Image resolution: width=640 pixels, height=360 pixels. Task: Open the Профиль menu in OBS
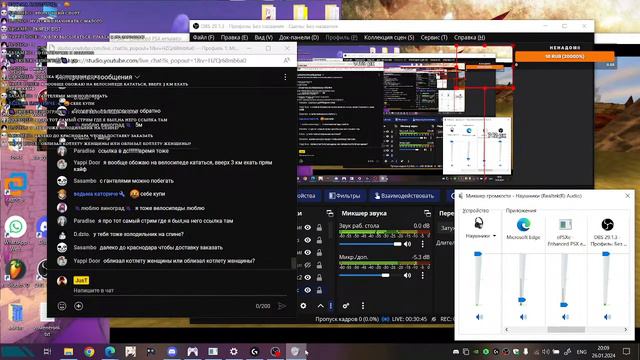(341, 38)
